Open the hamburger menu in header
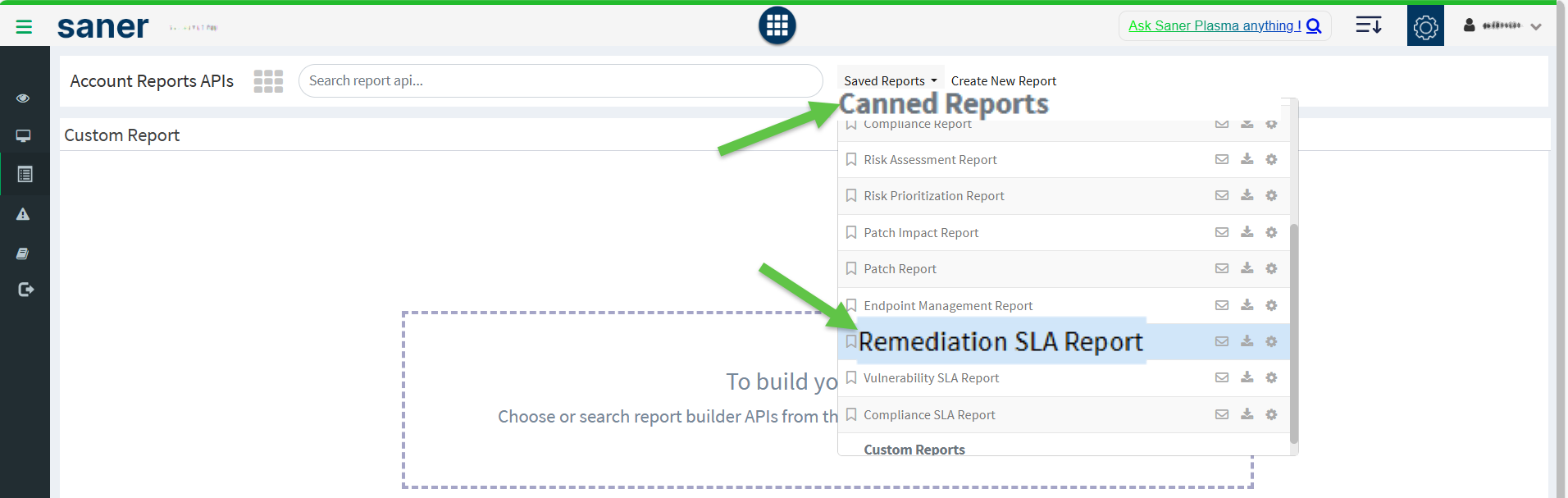This screenshot has width=1568, height=498. click(x=24, y=27)
